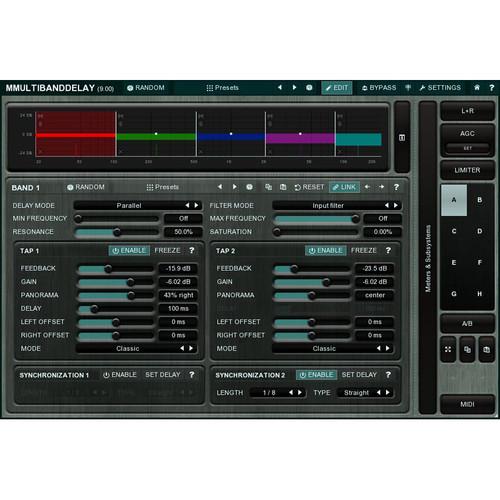500x500 pixels.
Task: Click next arrow of Tap 2 Mode selector
Action: pyautogui.click(x=388, y=348)
